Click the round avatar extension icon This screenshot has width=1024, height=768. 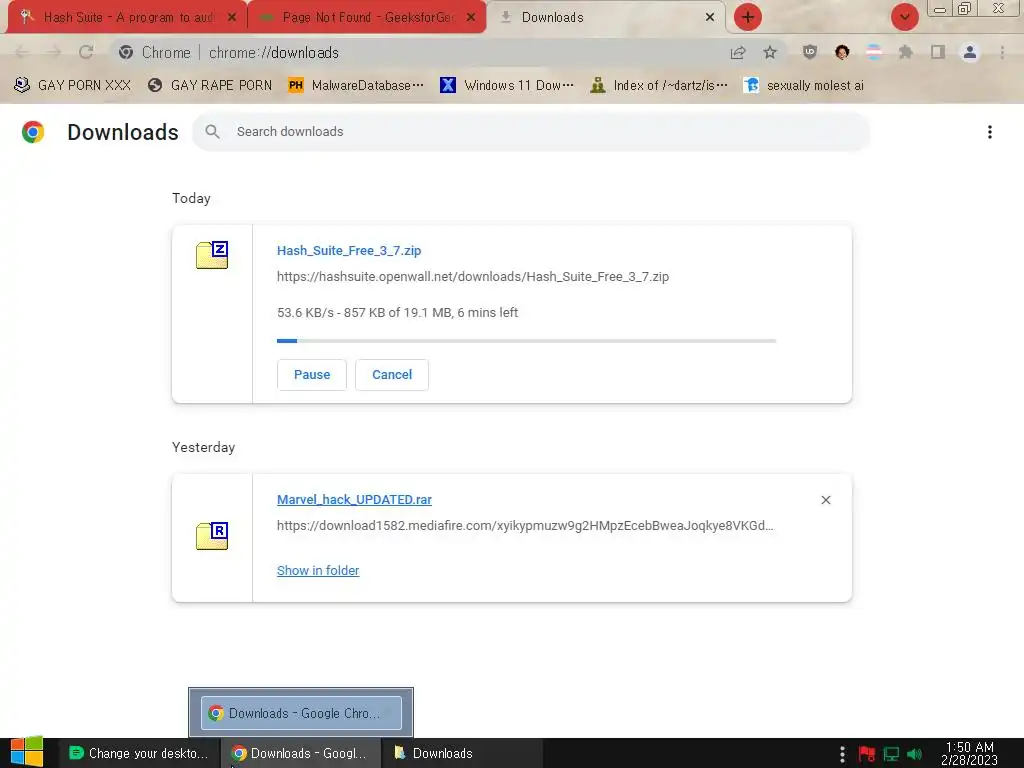(842, 52)
